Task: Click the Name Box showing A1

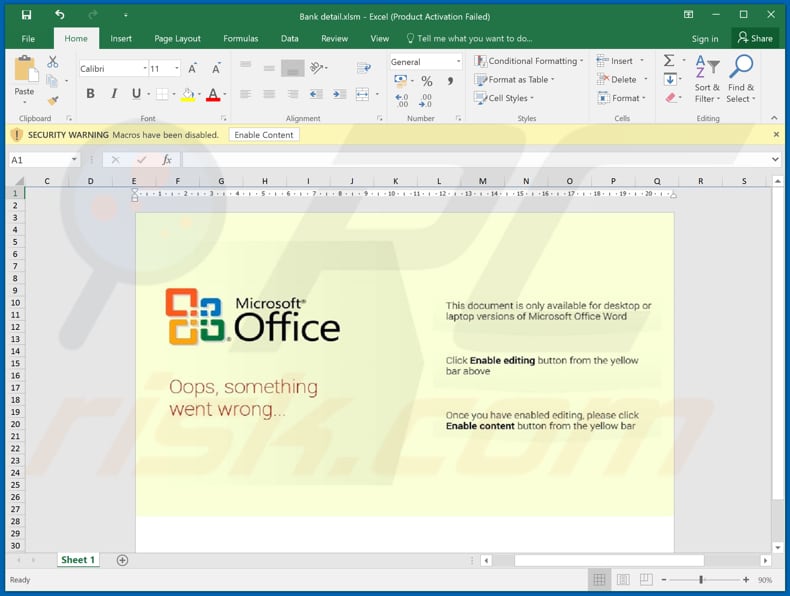Action: [40, 160]
